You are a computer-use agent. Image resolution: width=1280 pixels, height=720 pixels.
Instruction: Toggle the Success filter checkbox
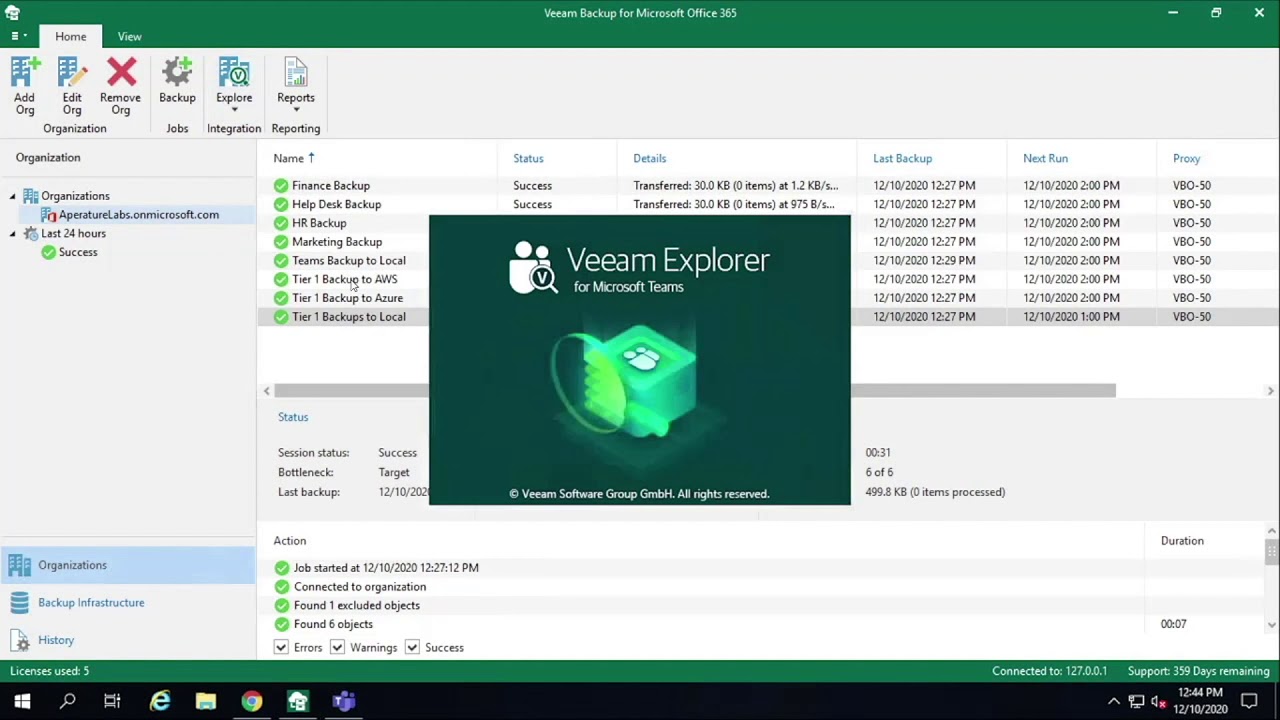pos(412,648)
